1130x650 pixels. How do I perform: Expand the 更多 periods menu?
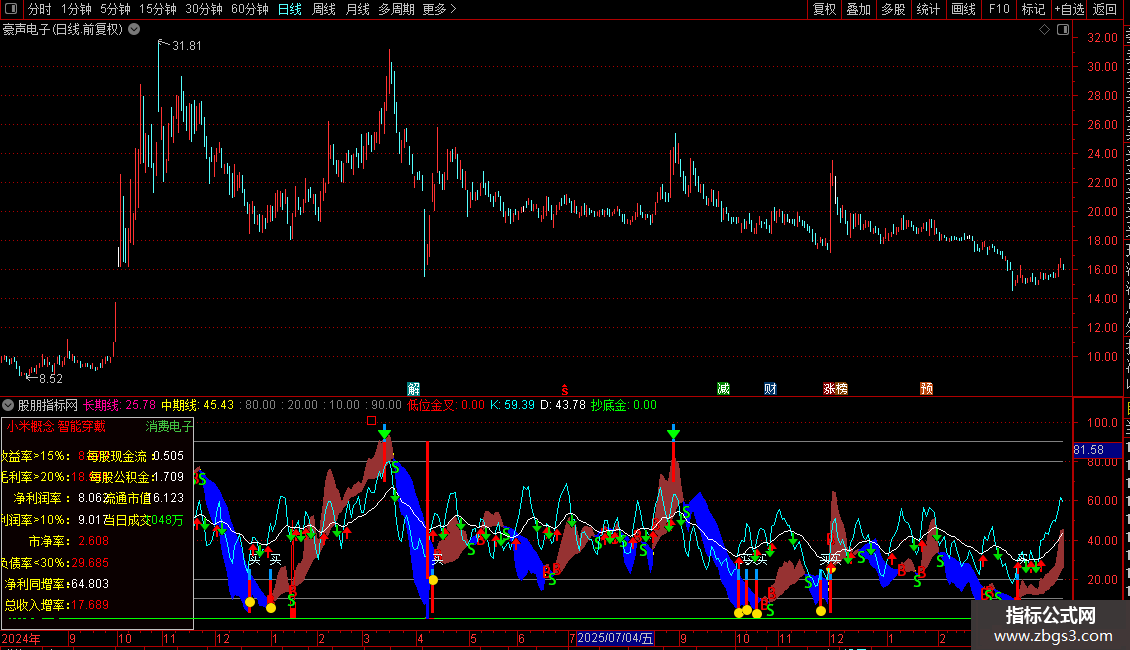(x=439, y=10)
